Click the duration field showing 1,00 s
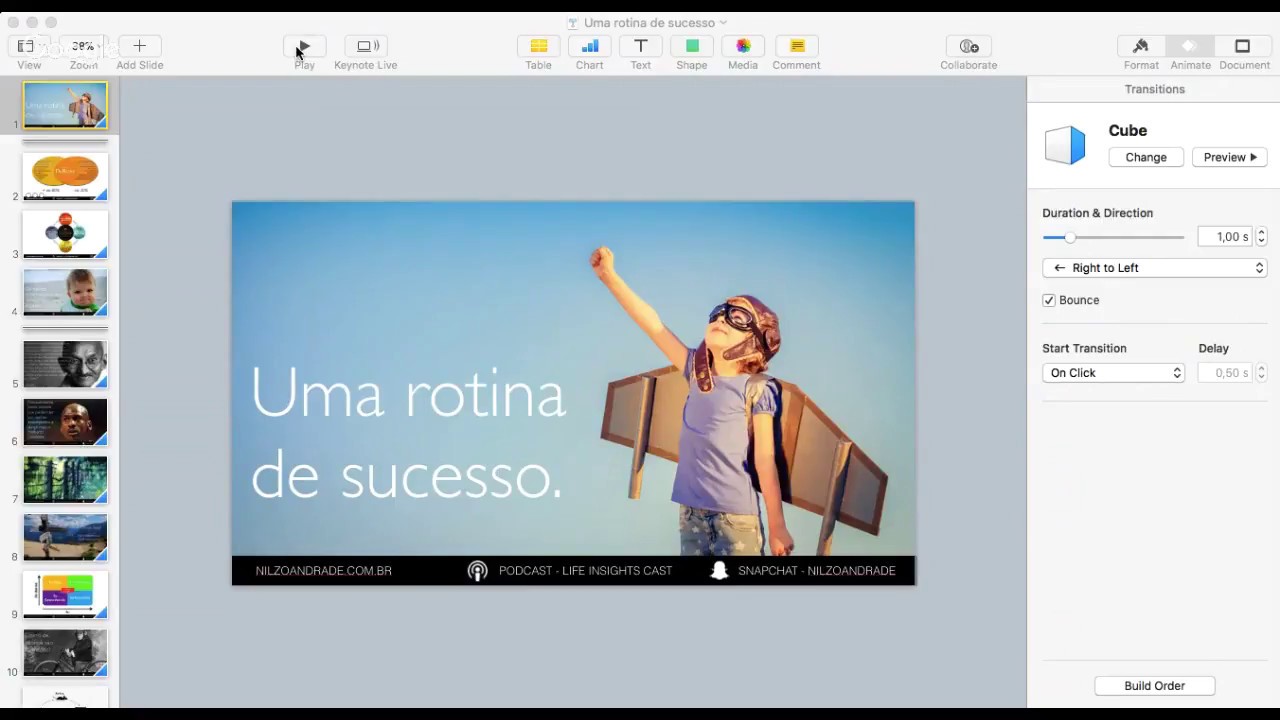This screenshot has width=1280, height=720. [x=1225, y=237]
